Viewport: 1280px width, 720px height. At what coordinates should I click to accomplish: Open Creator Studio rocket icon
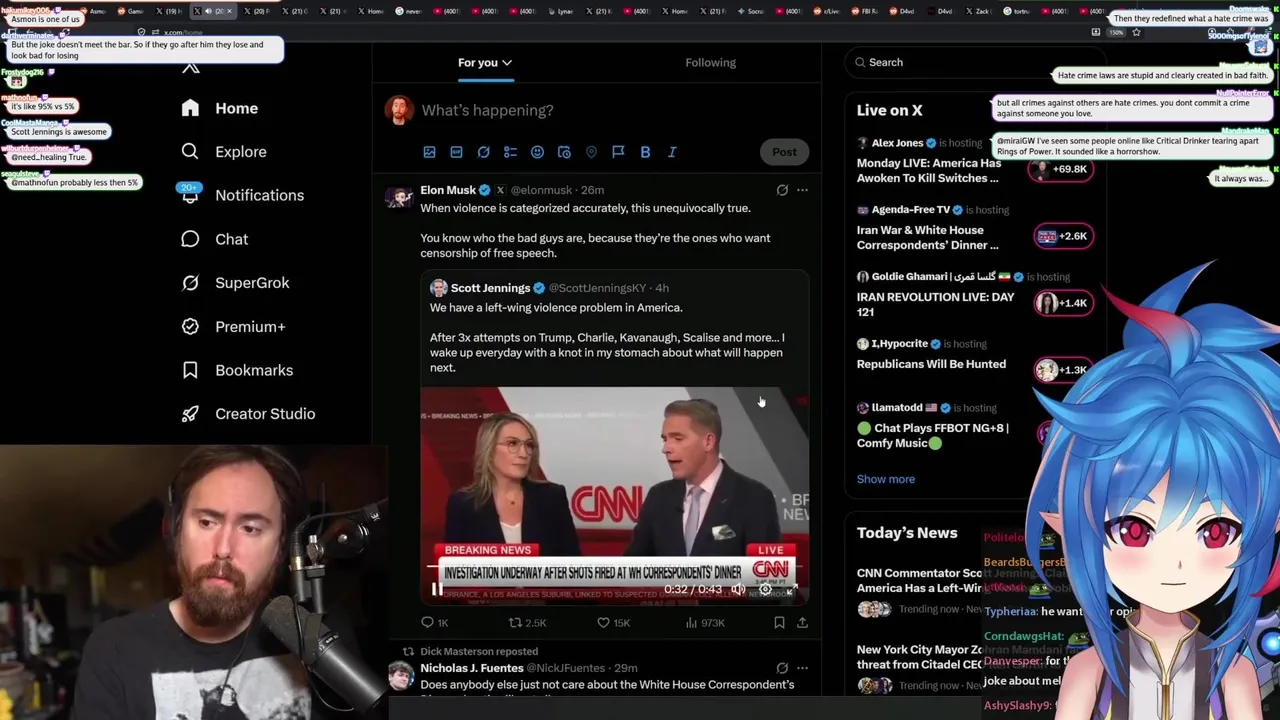(x=190, y=414)
